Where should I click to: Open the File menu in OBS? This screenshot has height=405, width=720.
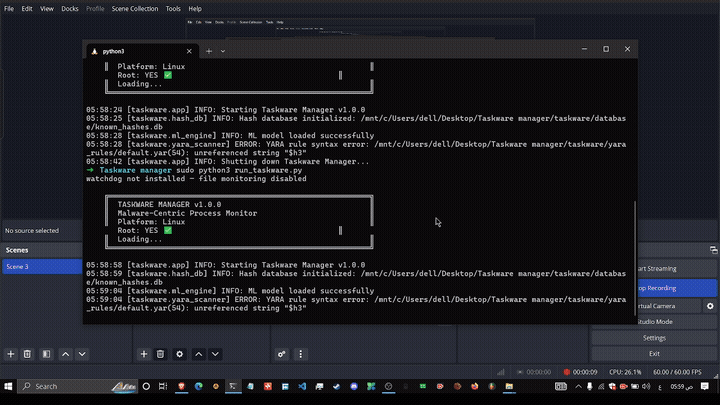(x=9, y=8)
